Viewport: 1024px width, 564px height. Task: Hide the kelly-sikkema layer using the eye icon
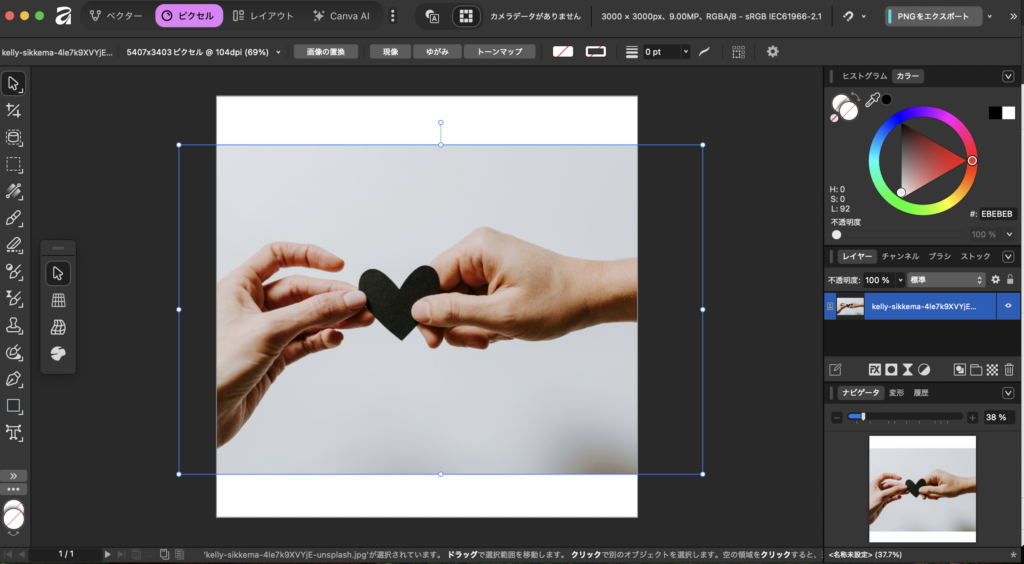(x=1008, y=307)
